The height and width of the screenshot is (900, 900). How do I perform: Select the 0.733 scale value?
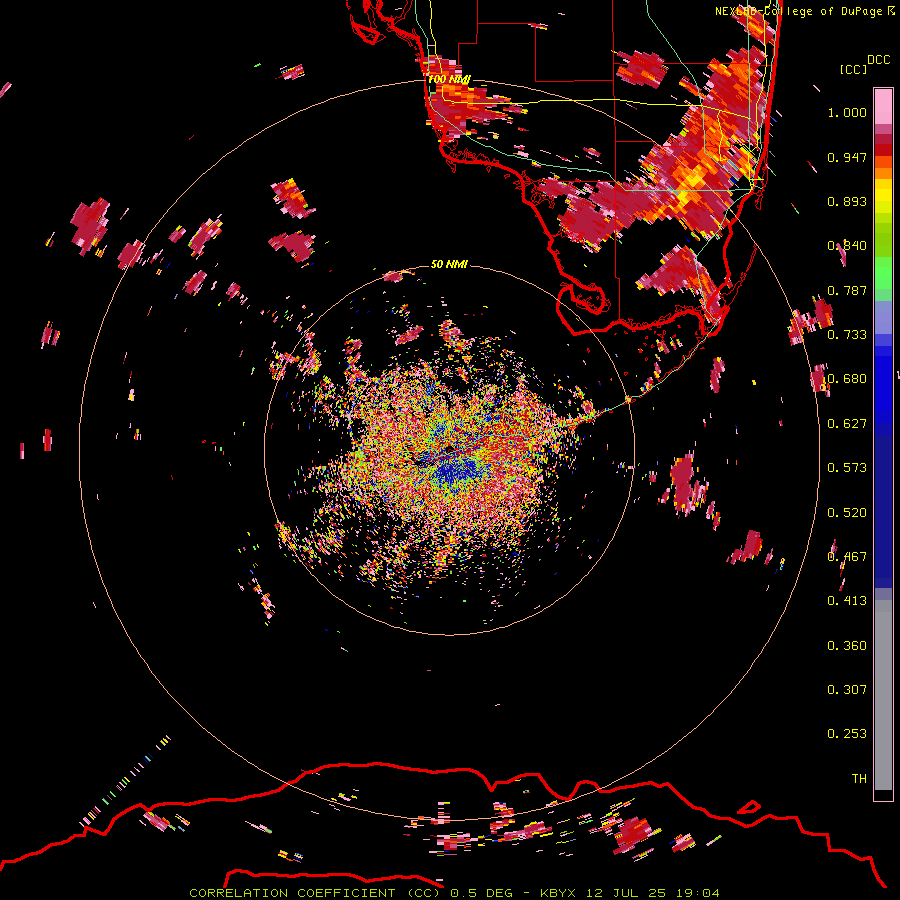[x=847, y=335]
